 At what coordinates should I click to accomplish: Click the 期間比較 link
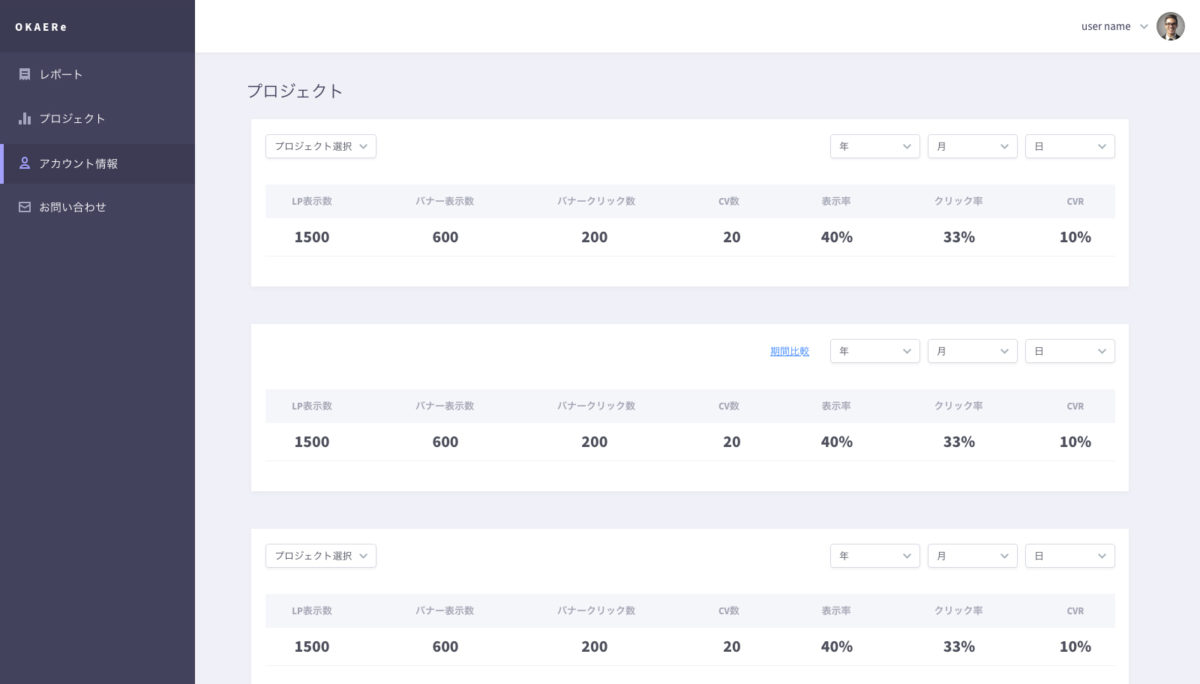789,352
